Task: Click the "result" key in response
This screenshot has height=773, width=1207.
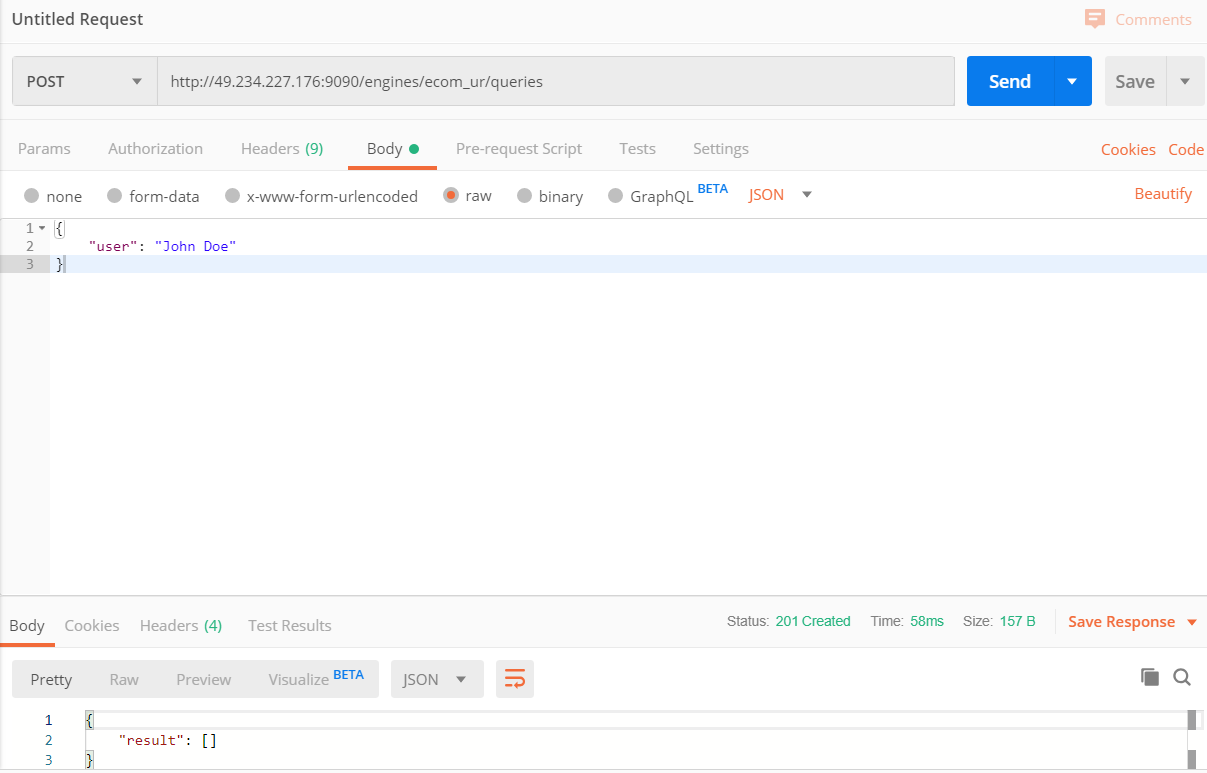Action: point(151,741)
